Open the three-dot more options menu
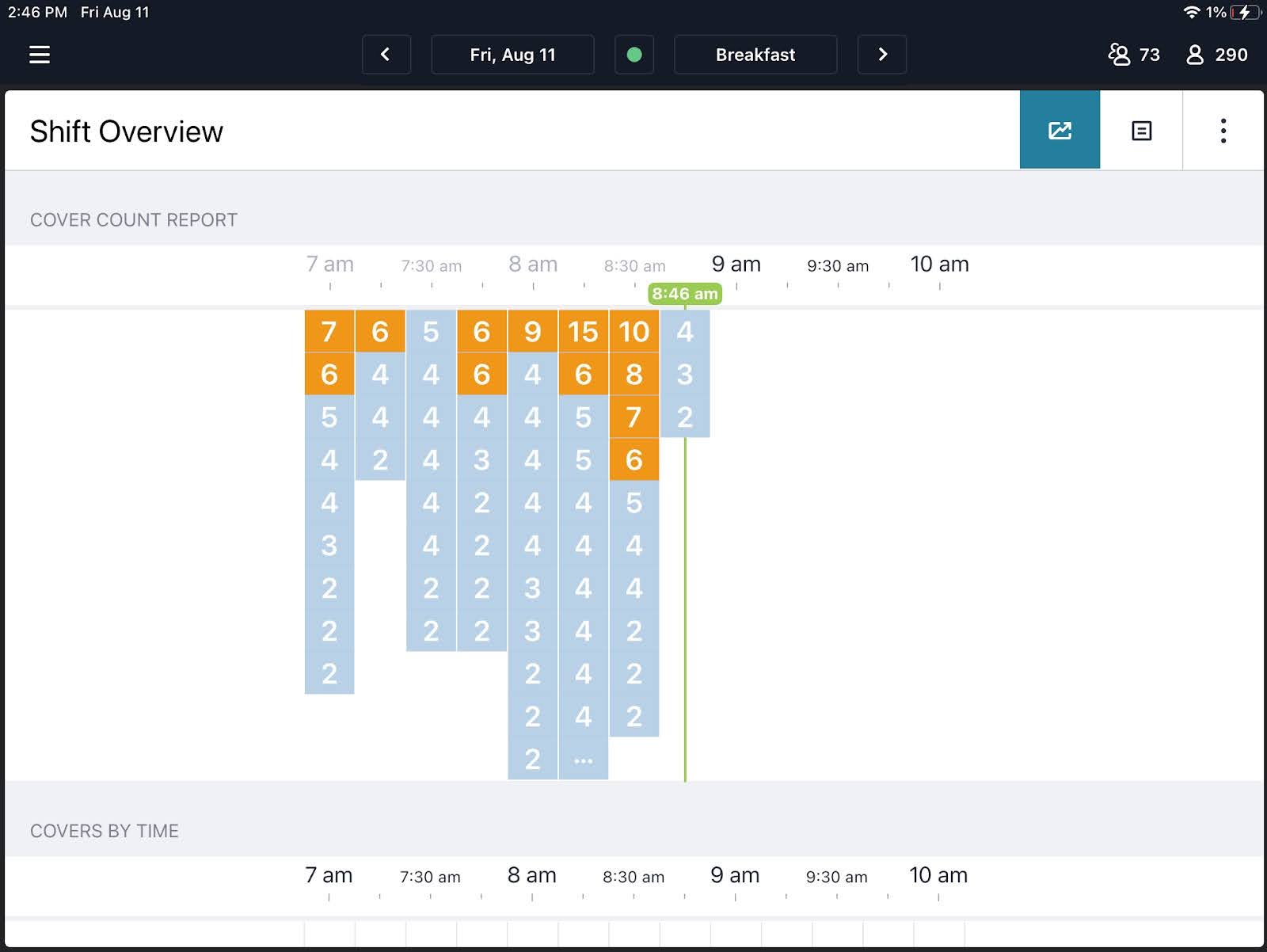 1223,130
